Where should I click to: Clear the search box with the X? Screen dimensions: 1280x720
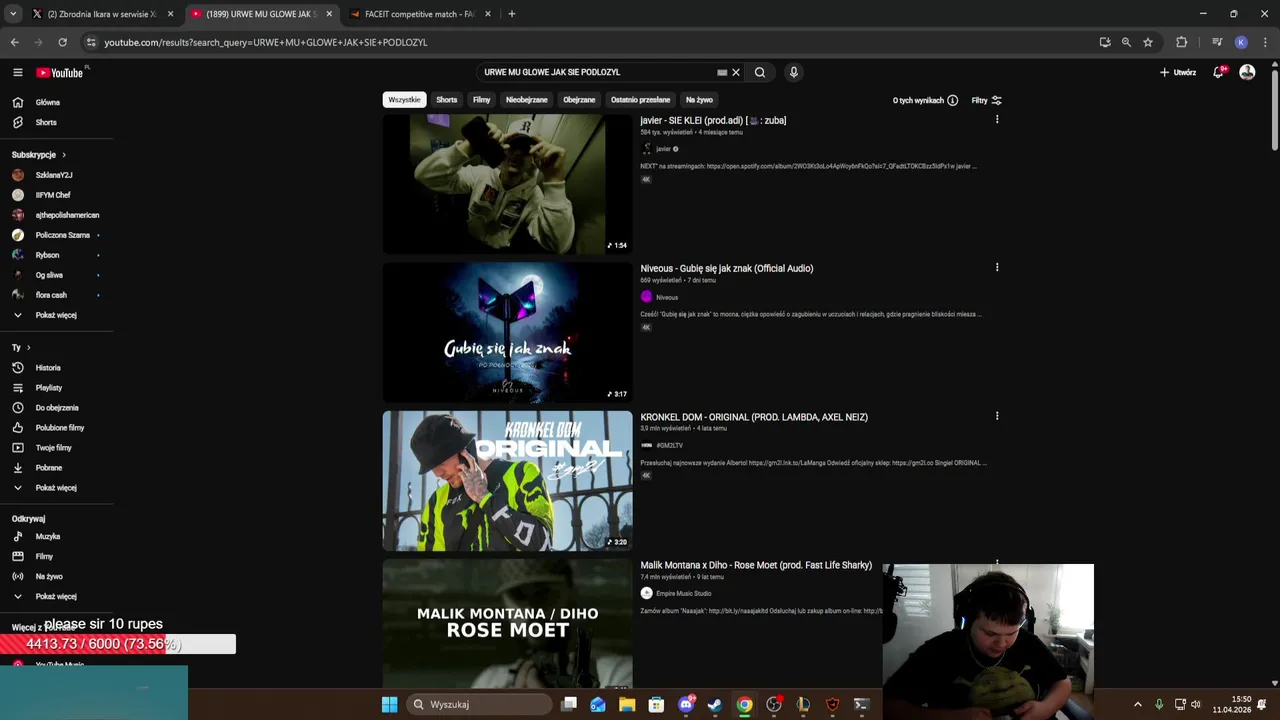click(736, 72)
